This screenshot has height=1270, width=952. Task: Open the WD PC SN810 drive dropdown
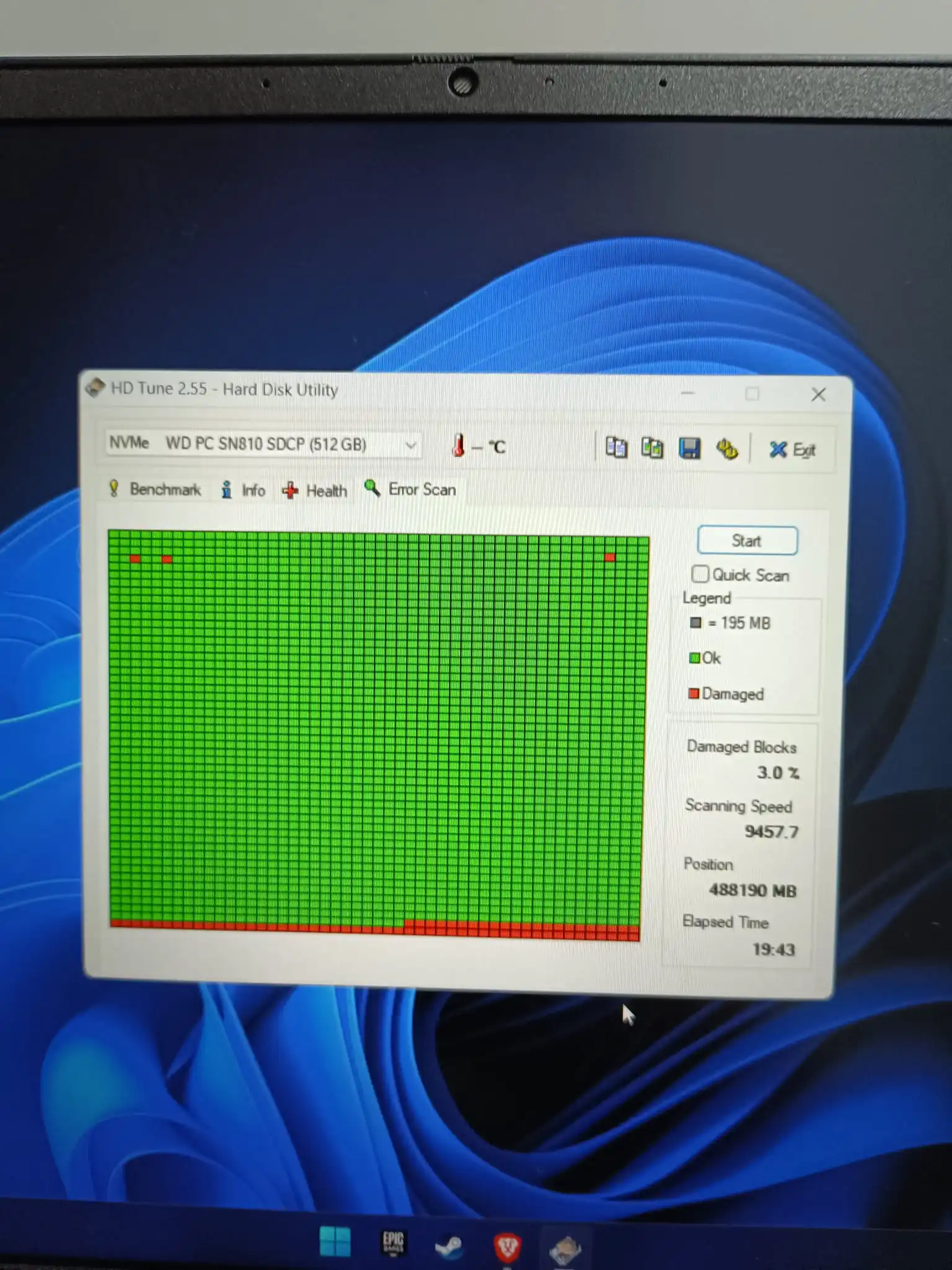point(263,444)
